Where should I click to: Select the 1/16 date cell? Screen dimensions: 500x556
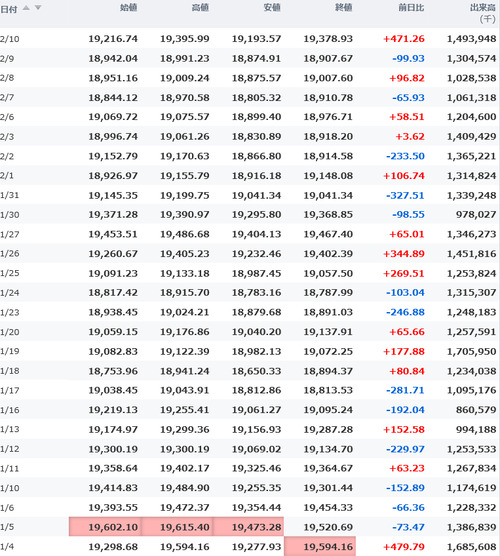point(10,410)
